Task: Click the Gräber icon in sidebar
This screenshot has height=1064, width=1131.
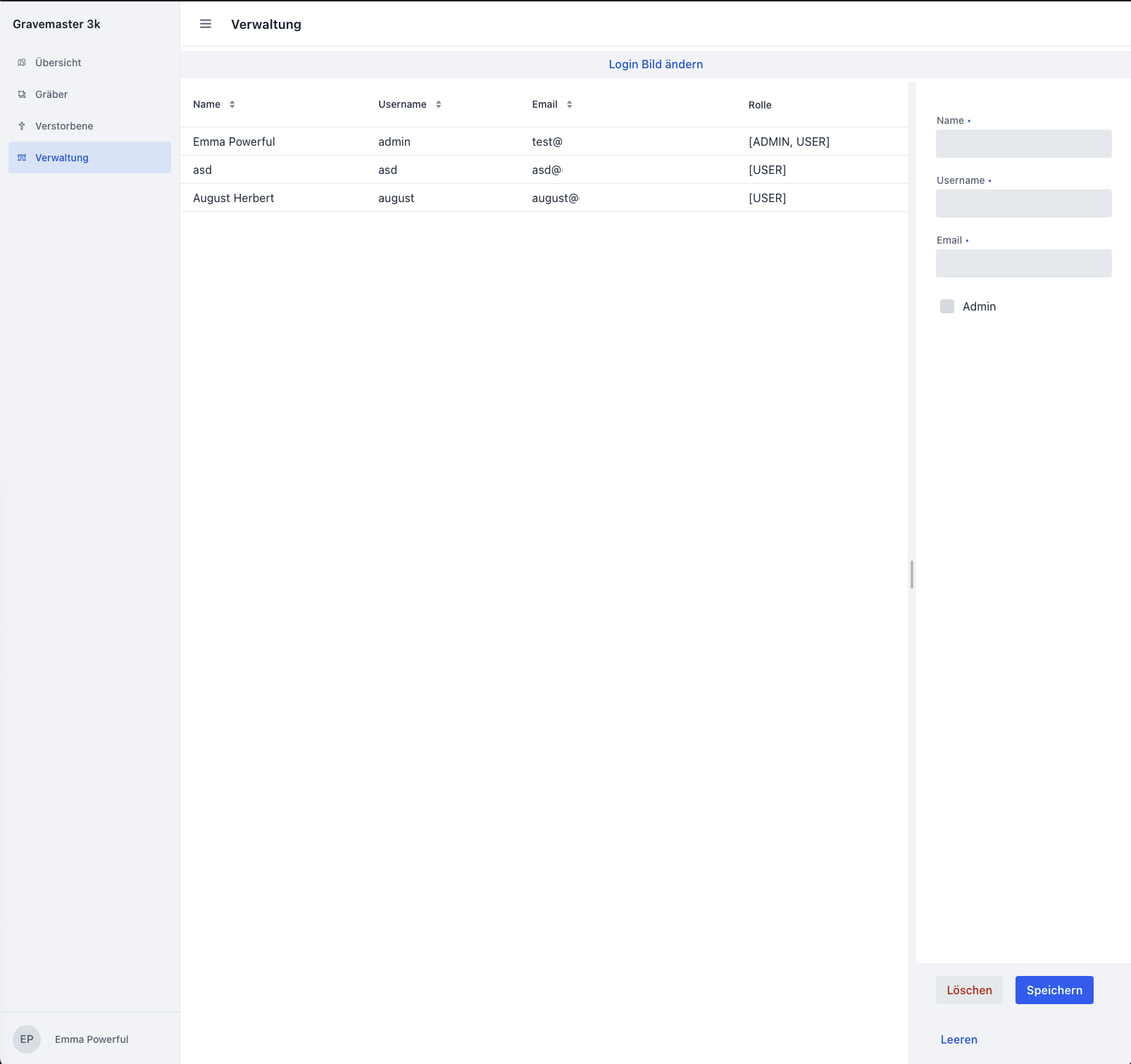Action: [22, 94]
